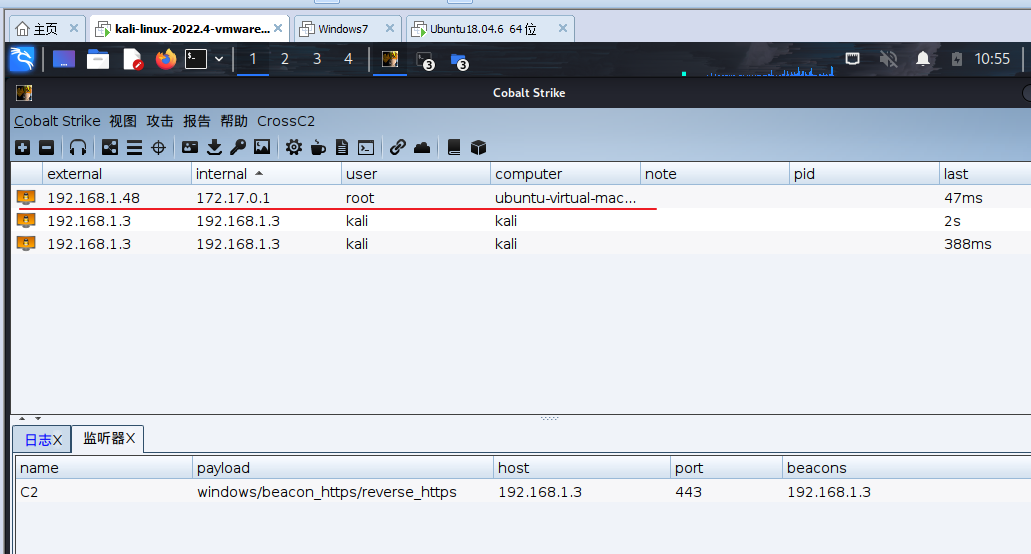Open the Kali dragon applications menu
Viewport: 1031px width, 554px height.
pos(22,59)
